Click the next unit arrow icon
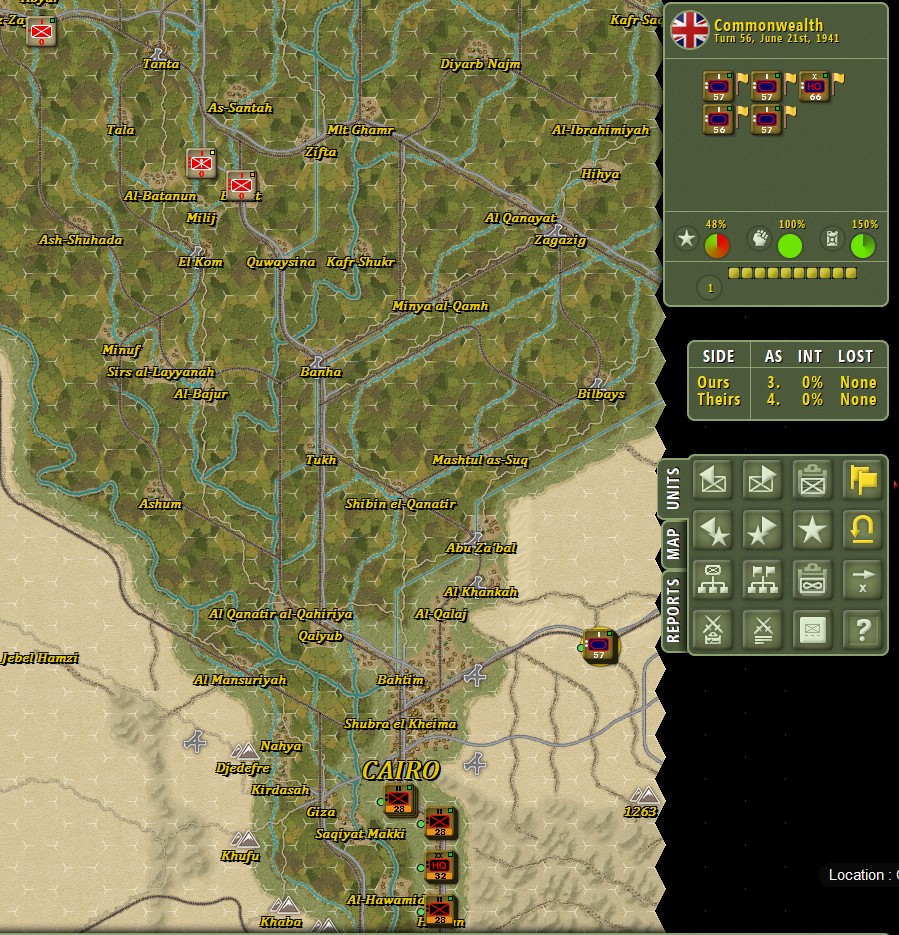899x935 pixels. pyautogui.click(x=762, y=479)
